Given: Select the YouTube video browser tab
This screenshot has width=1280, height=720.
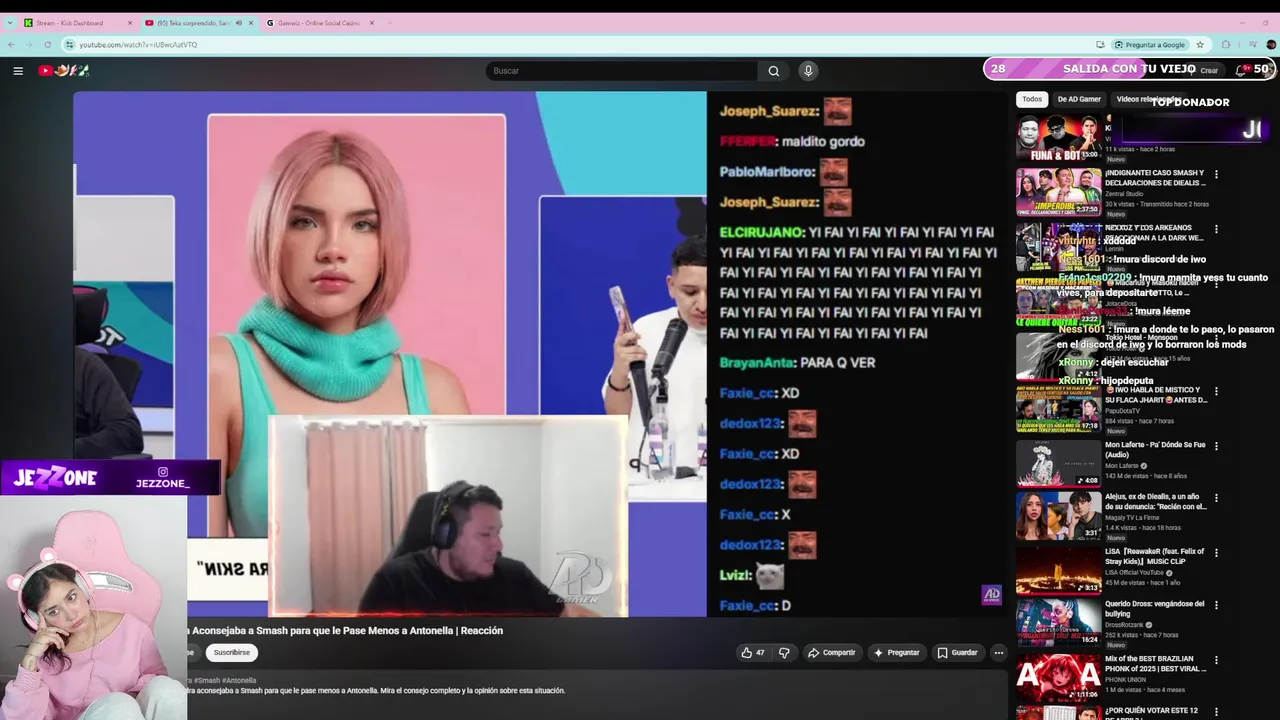Looking at the screenshot, I should 198,23.
